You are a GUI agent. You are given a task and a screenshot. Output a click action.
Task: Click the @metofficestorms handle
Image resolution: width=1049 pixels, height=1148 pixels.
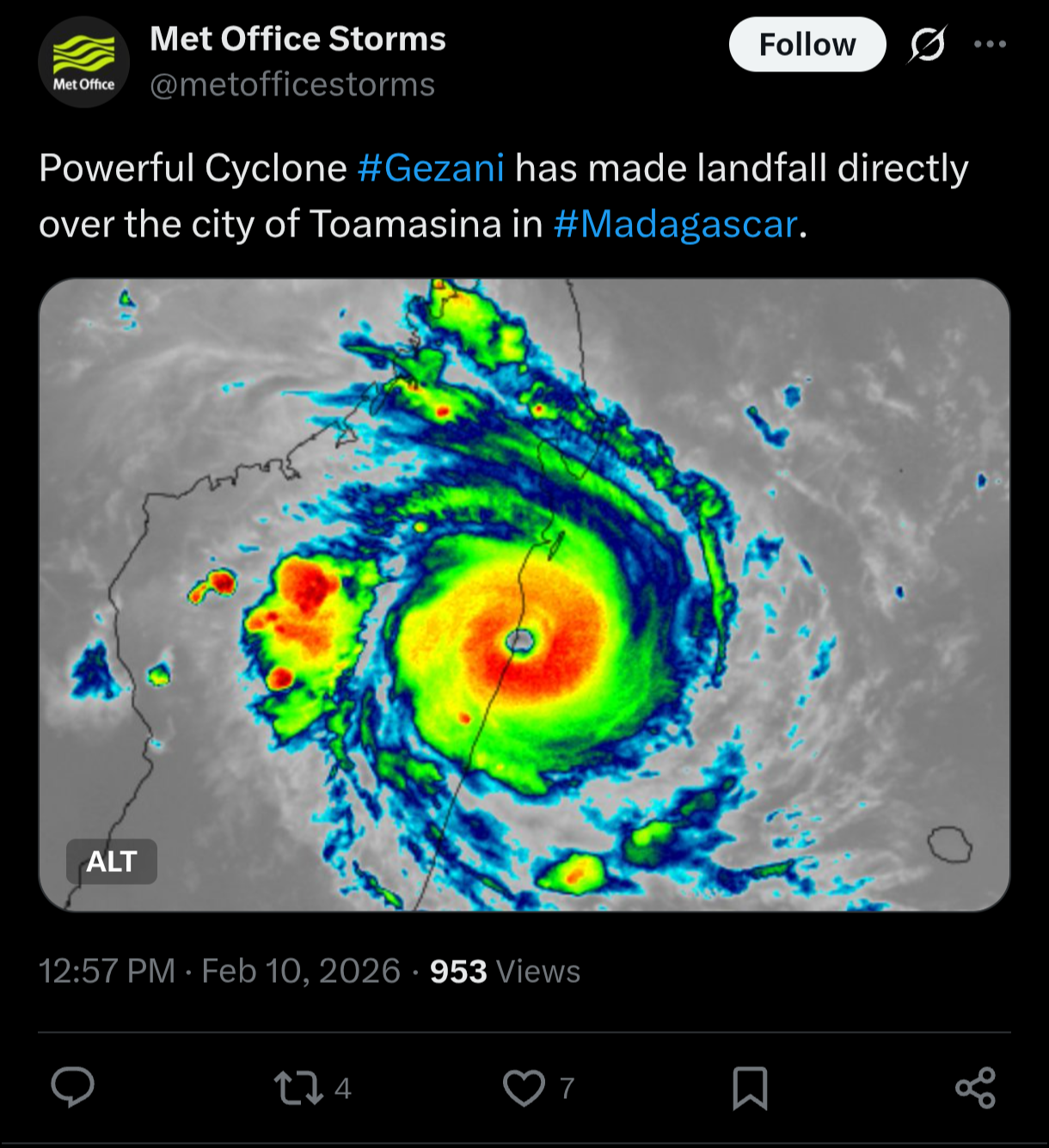(292, 85)
